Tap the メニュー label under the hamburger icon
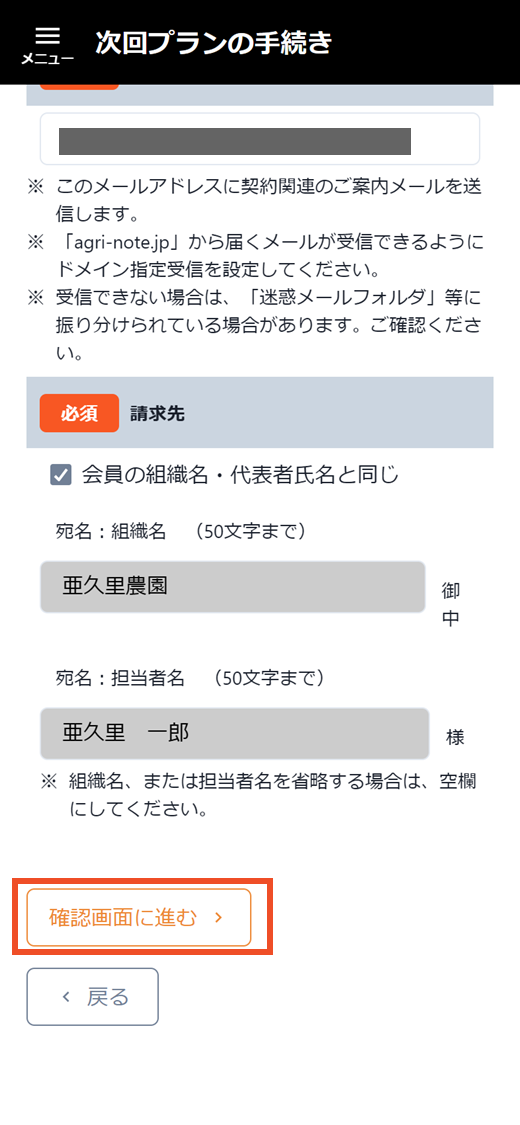This screenshot has height=1125, width=520. tap(47, 59)
